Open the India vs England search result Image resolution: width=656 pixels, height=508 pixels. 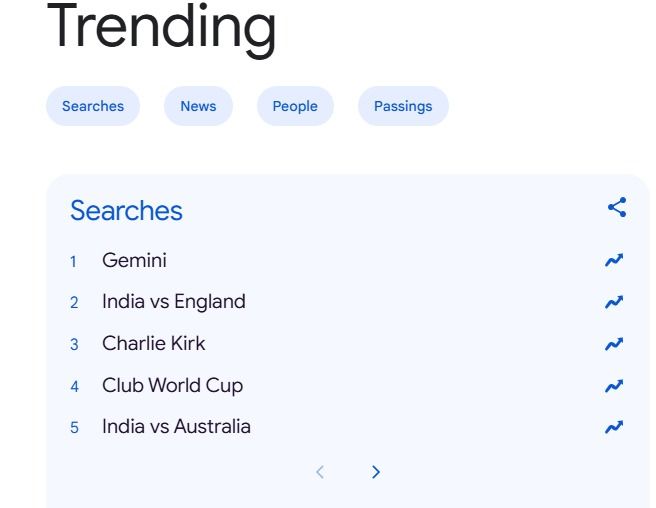click(173, 302)
